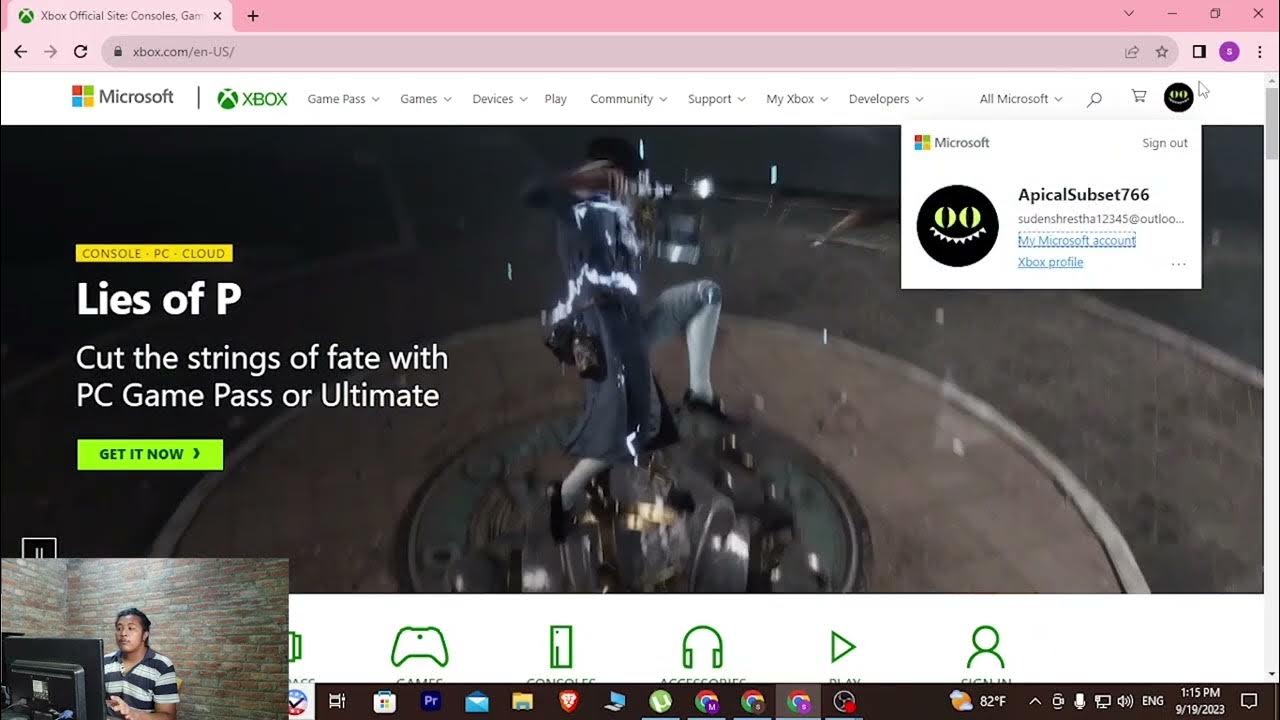
Task: Click the large gamerpic in the account popup
Action: click(957, 226)
